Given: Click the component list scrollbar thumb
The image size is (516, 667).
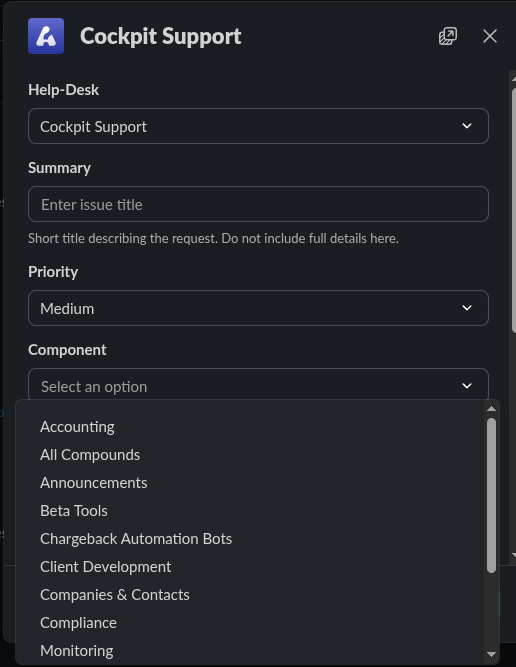Looking at the screenshot, I should click(x=491, y=496).
